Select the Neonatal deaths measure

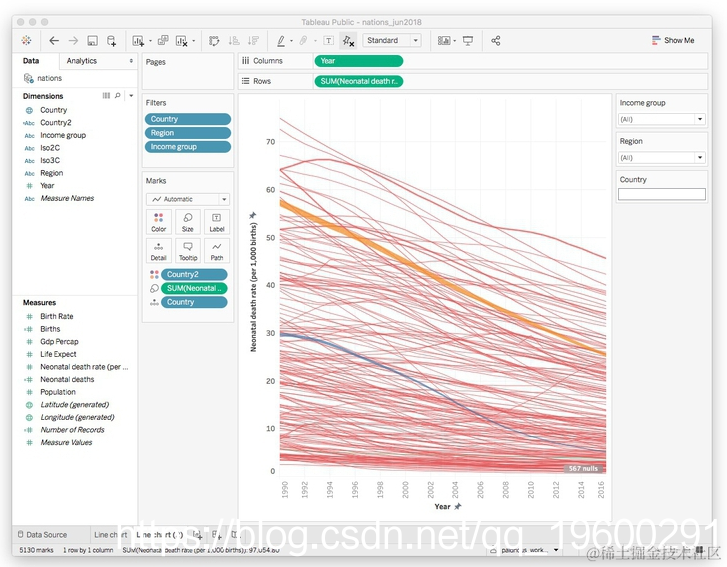tap(67, 379)
